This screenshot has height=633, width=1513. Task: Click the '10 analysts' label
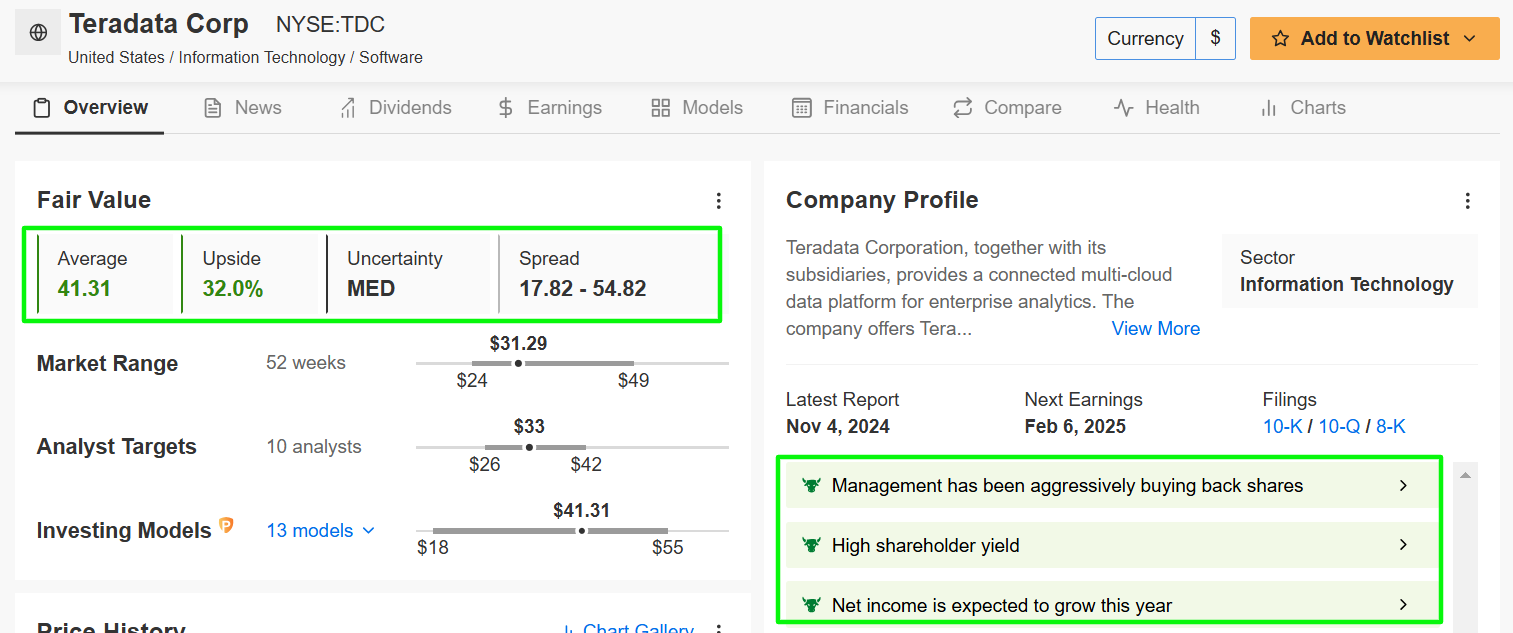point(314,447)
